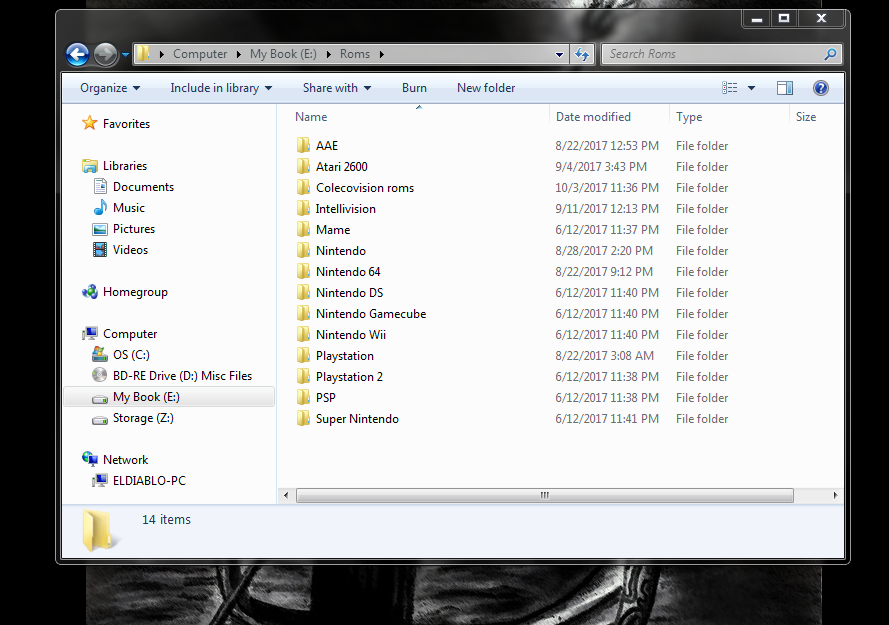
Task: Click the OS (C:) drive icon
Action: (100, 354)
